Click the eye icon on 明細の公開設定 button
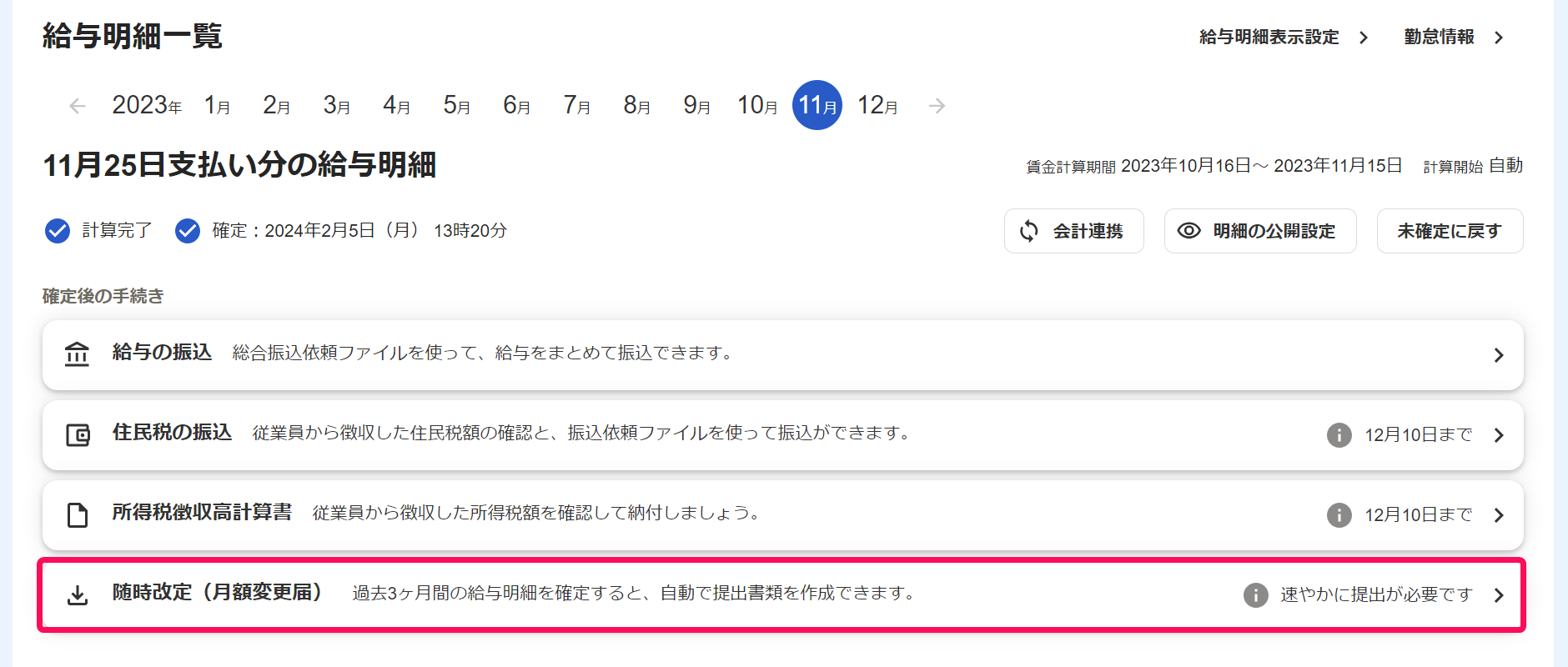 (1189, 231)
